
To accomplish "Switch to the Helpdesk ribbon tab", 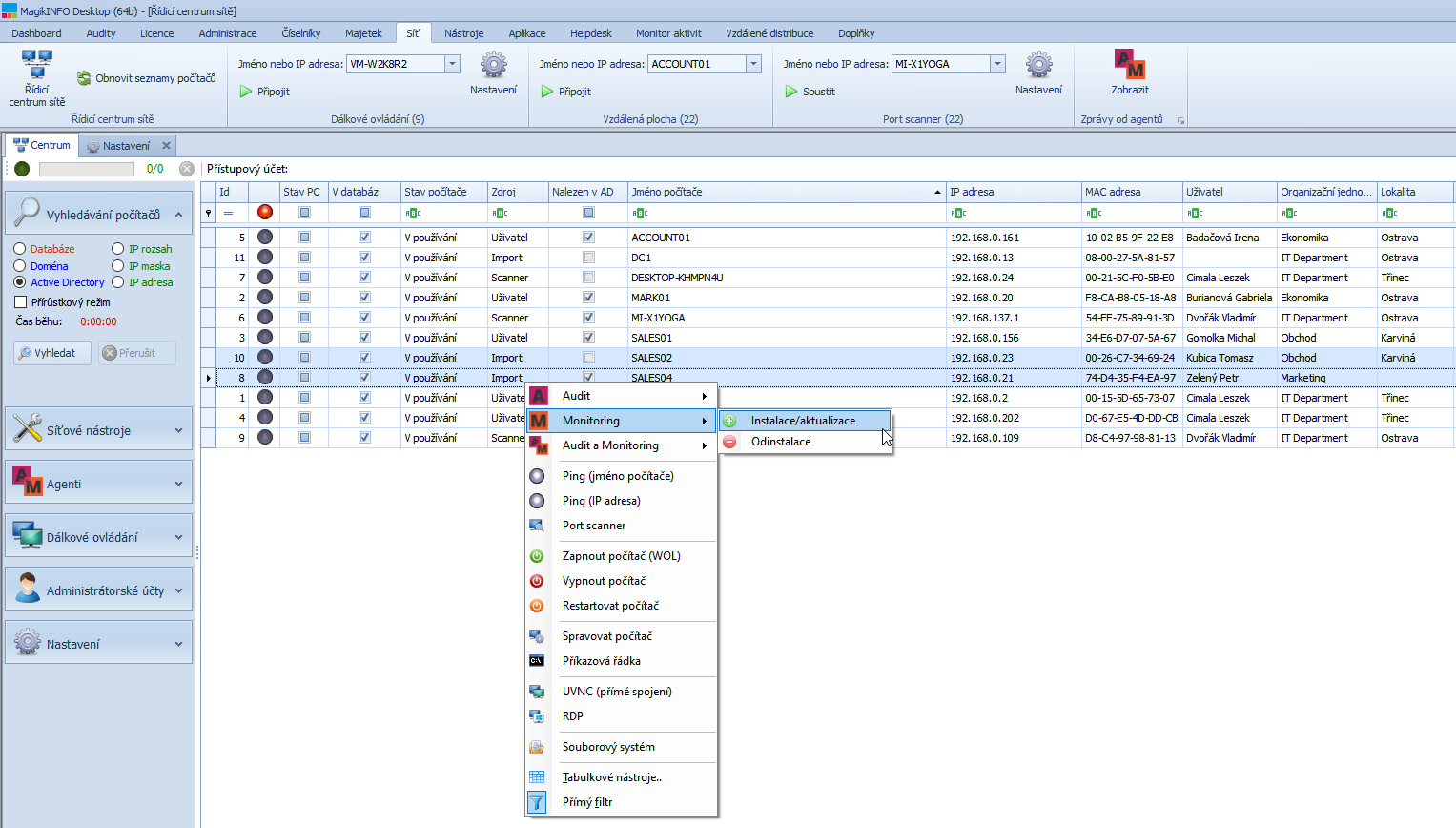I will [x=591, y=33].
